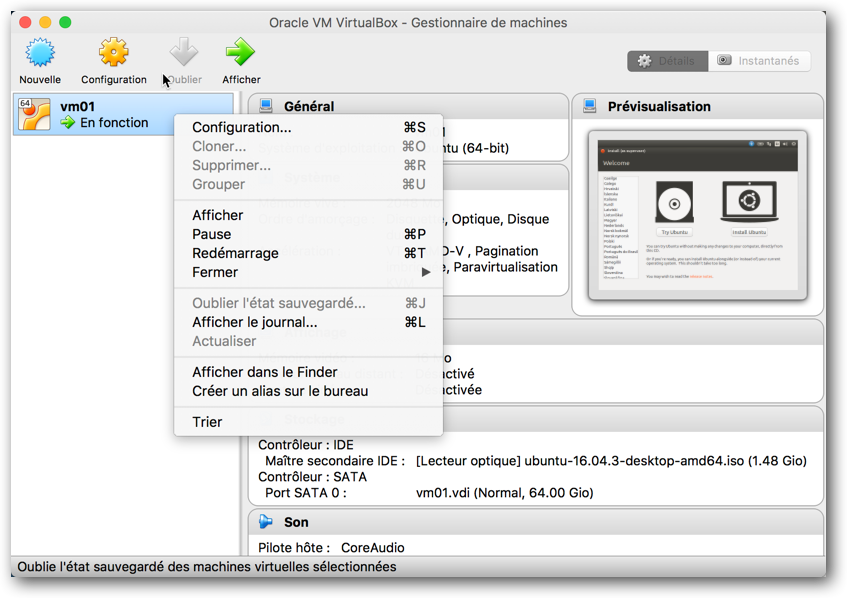847x598 pixels.
Task: Click the grayed Oublier down-arrow icon
Action: point(184,52)
